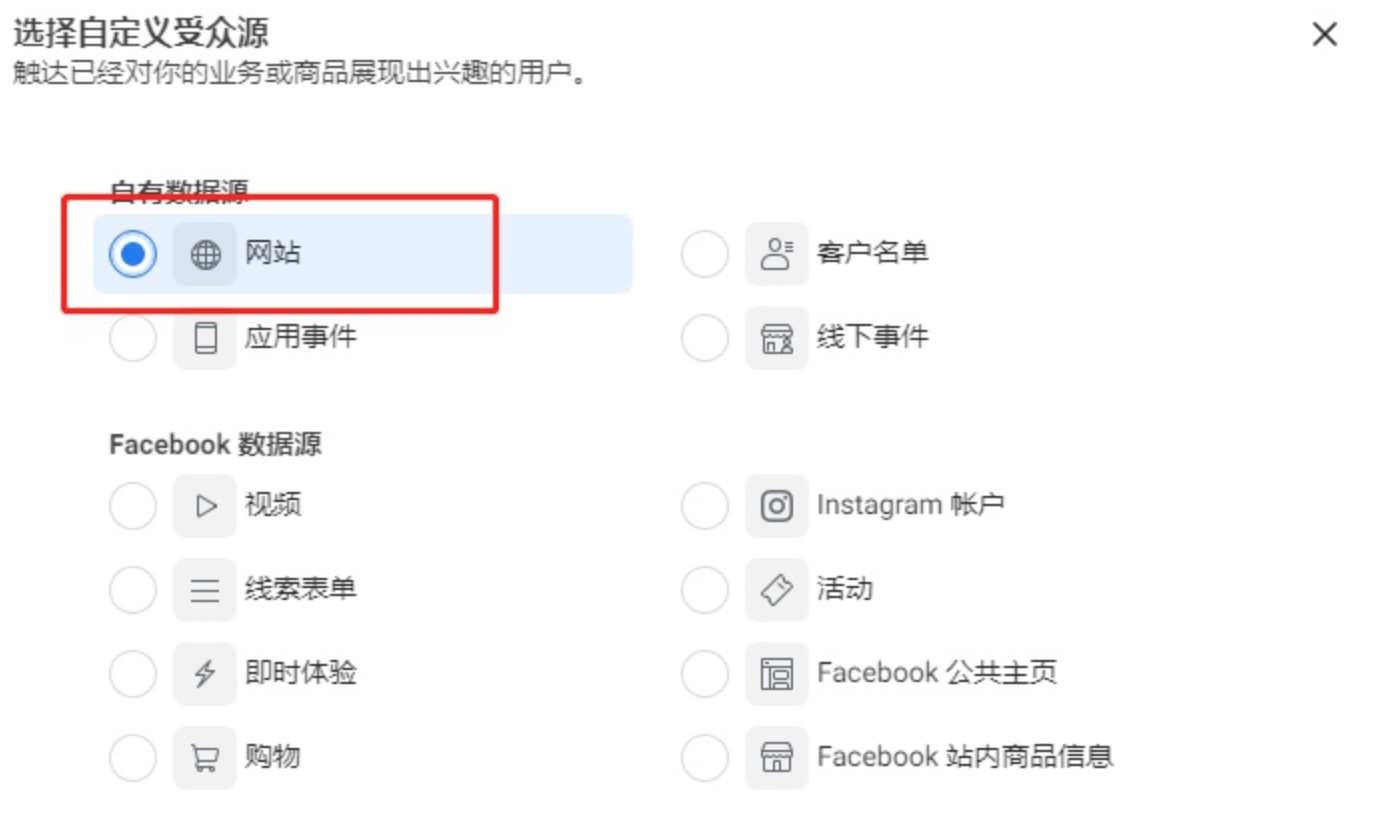Choose the 应用事件 radio button
Screen dimensions: 1374x838
click(133, 338)
